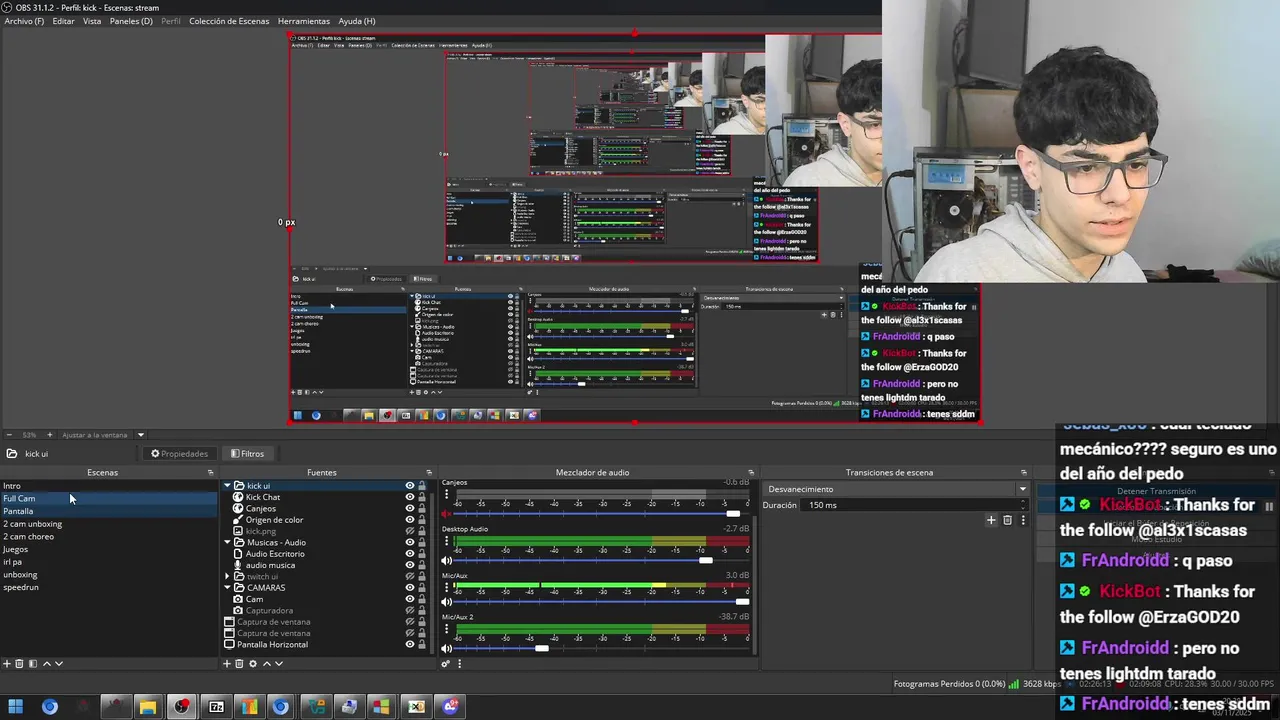Add a new scene with the plus icon

click(6, 663)
